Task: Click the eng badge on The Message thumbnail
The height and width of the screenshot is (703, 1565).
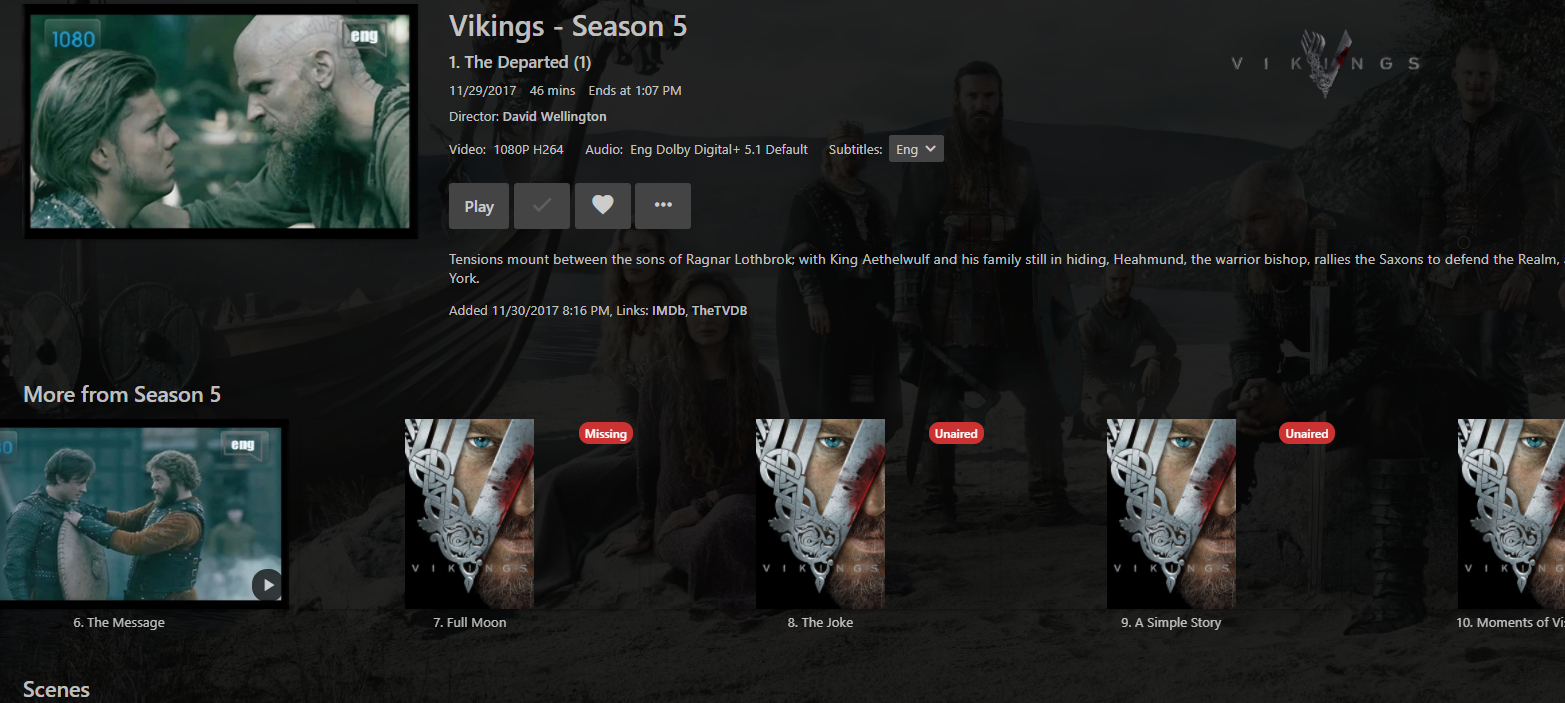Action: [242, 445]
